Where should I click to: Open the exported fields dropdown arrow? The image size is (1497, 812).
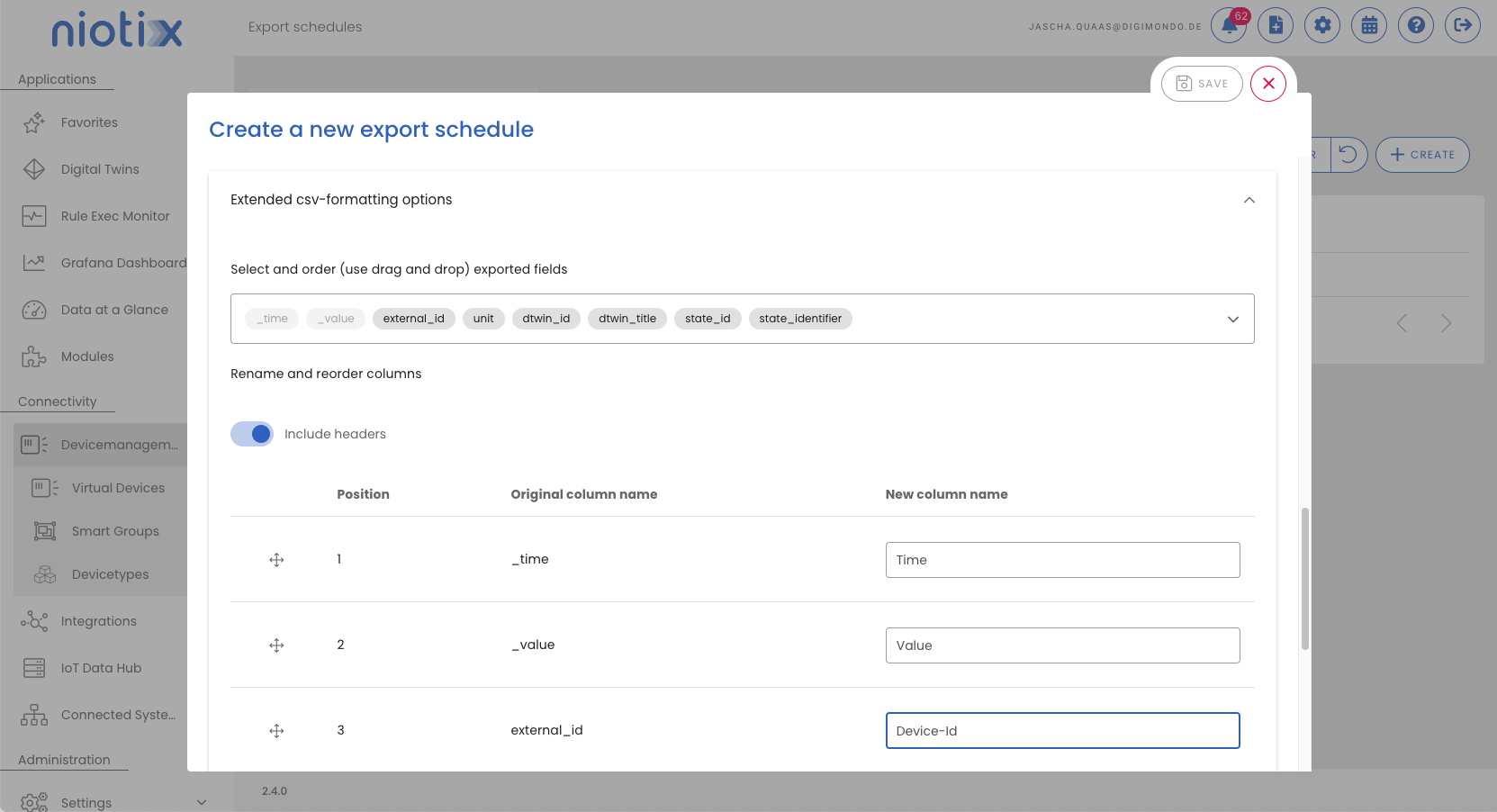[x=1233, y=320]
